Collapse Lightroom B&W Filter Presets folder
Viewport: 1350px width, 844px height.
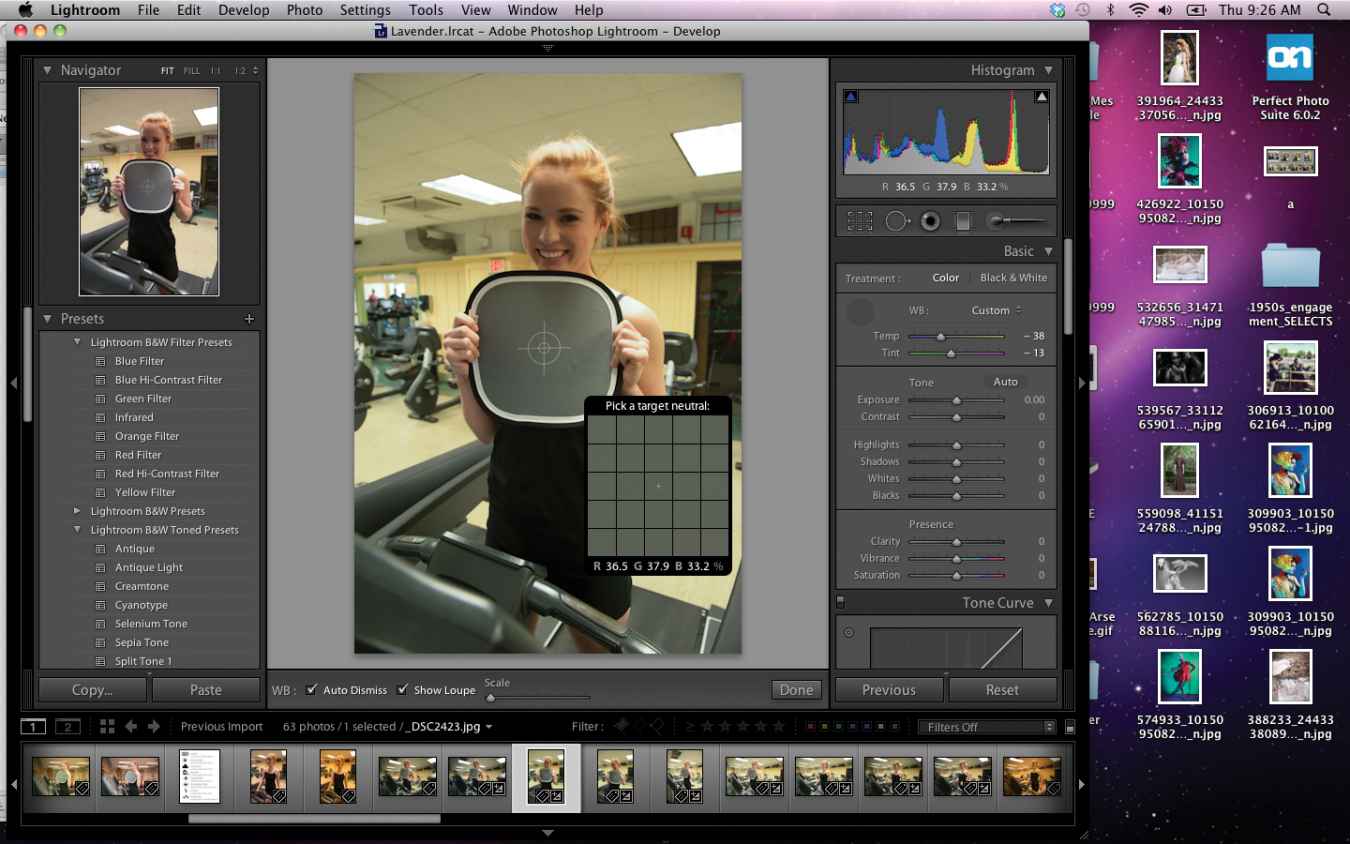(x=77, y=342)
